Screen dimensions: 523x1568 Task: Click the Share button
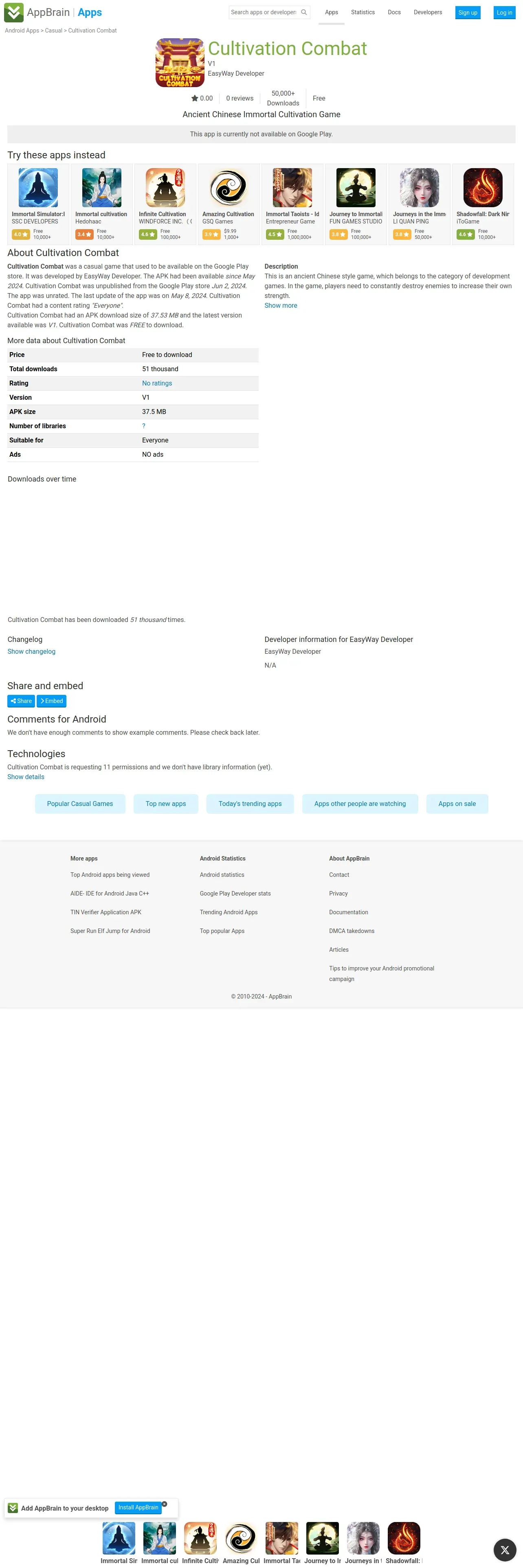21,701
